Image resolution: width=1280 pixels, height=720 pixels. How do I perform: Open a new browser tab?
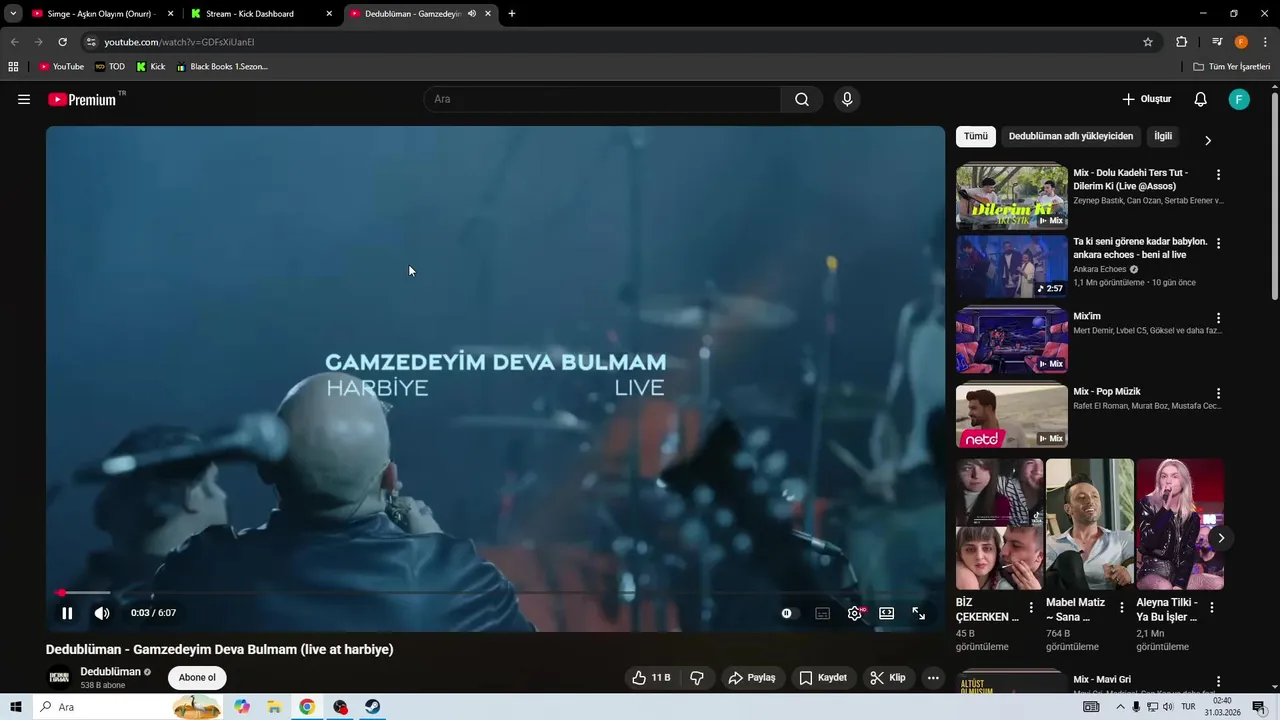click(x=512, y=14)
